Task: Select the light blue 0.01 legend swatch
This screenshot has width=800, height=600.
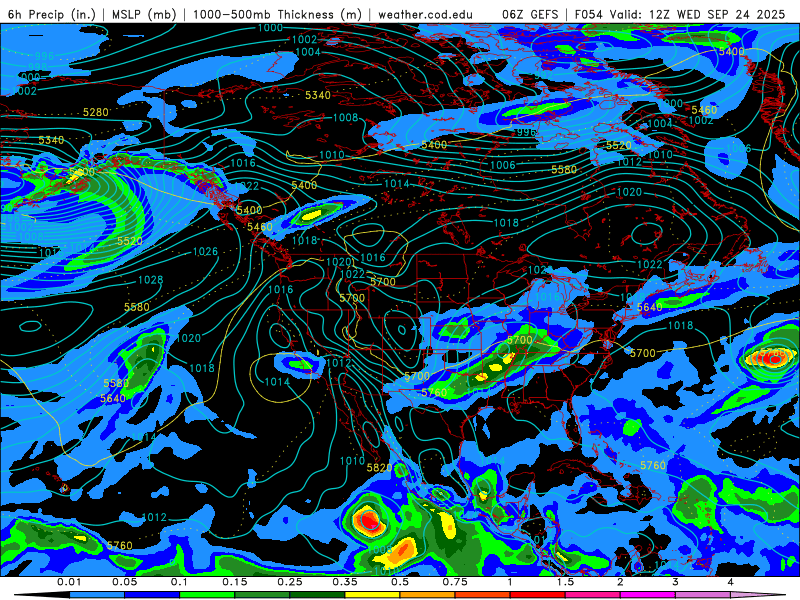Action: tap(96, 595)
